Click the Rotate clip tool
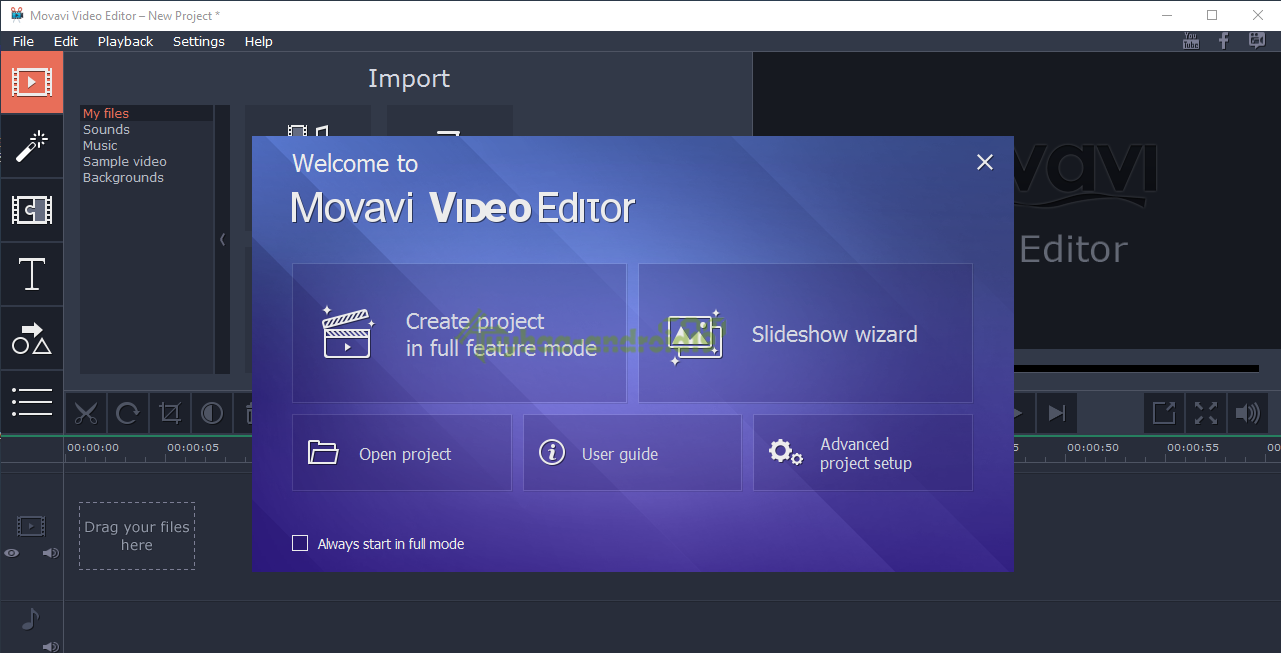 coord(128,412)
